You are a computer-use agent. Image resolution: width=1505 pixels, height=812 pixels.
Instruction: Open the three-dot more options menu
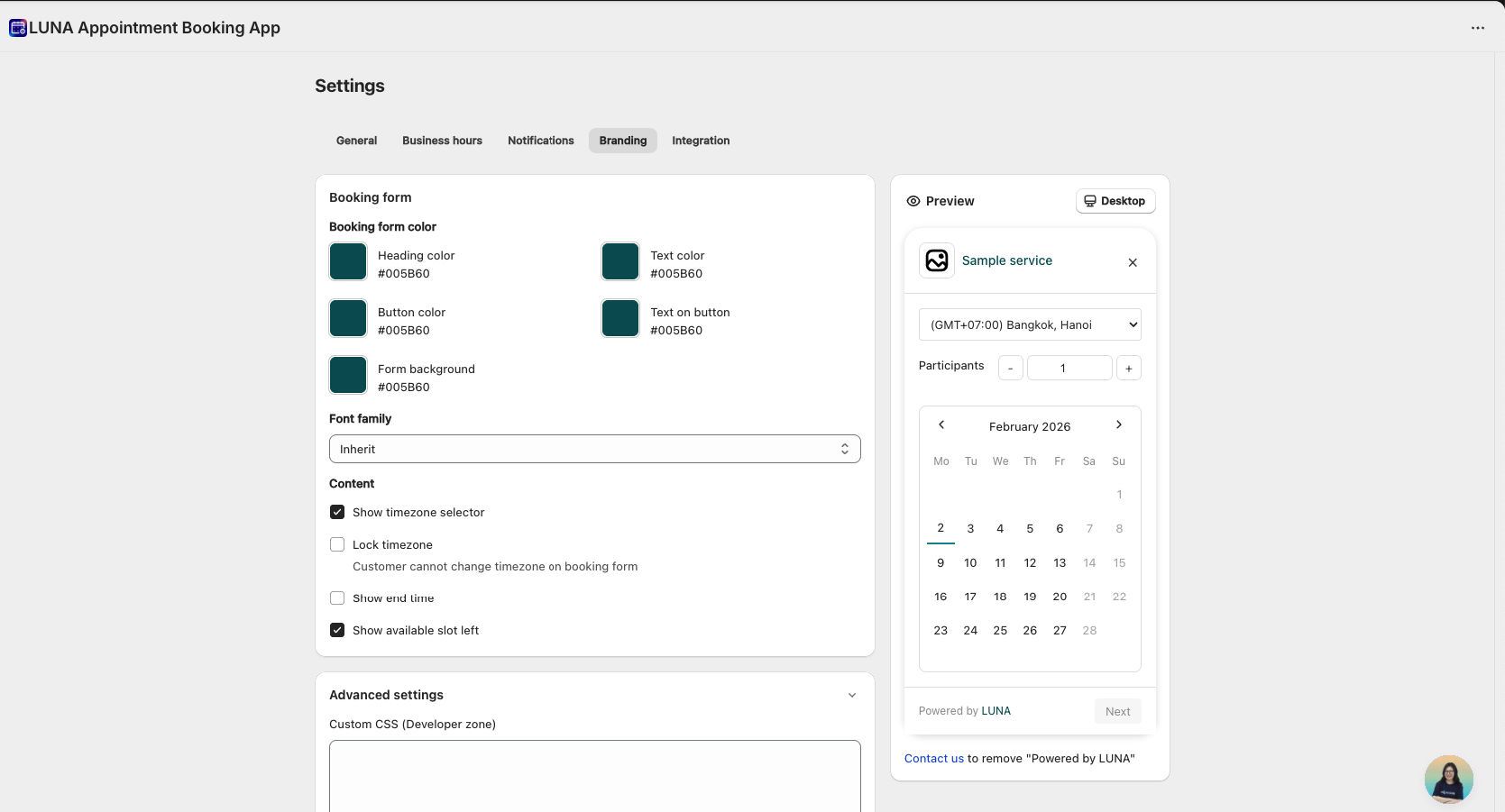1477,28
